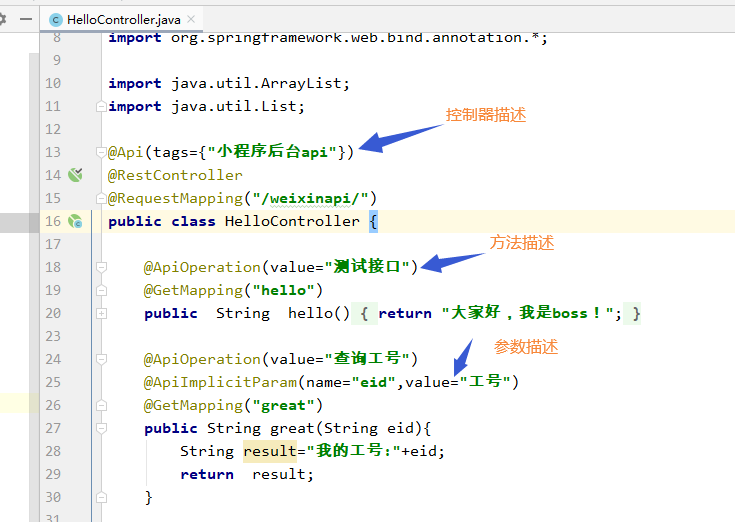
Task: Click line number 23 in the gutter
Action: pyautogui.click(x=53, y=336)
